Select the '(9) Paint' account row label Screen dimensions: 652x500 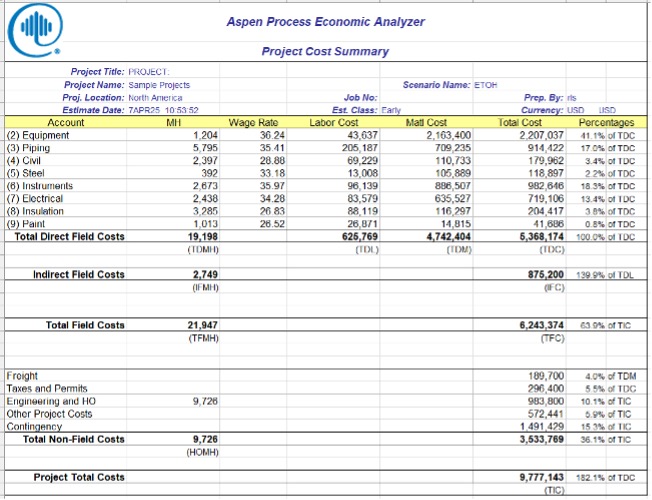click(x=25, y=224)
